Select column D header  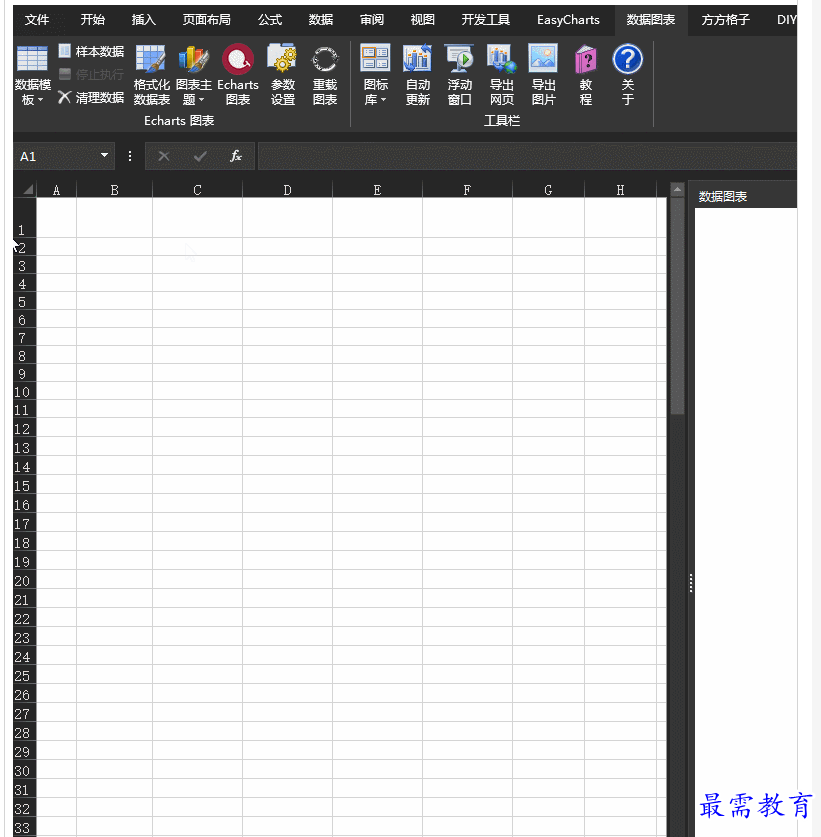(287, 189)
